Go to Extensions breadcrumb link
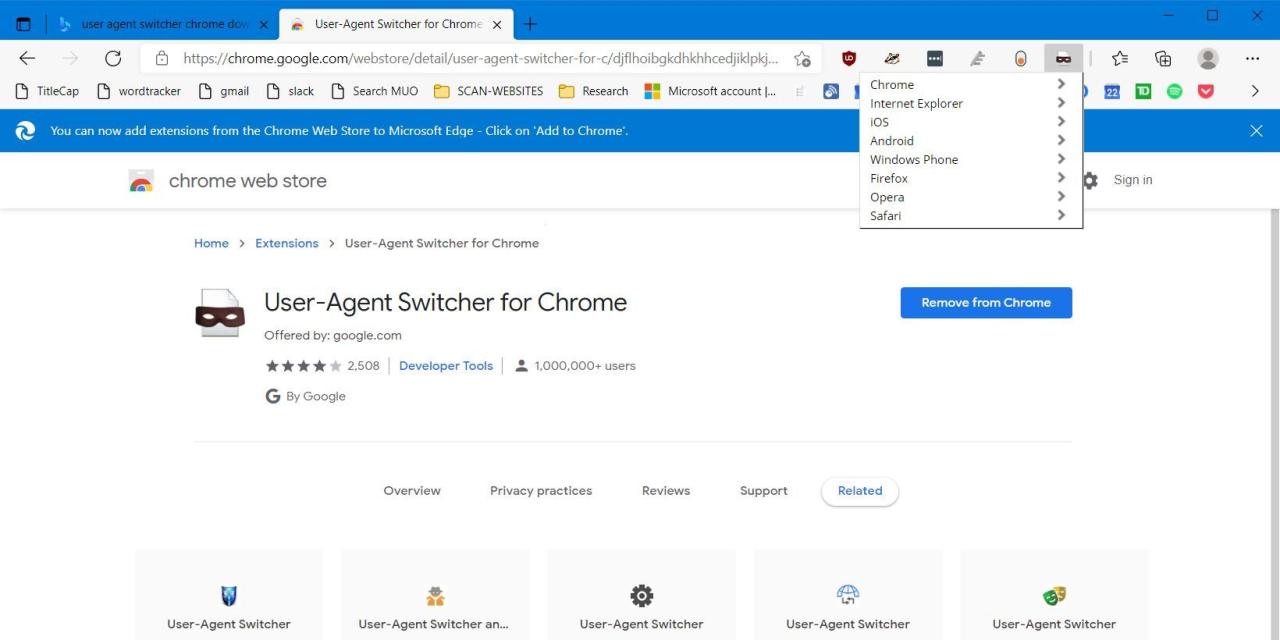This screenshot has width=1280, height=640. click(287, 243)
